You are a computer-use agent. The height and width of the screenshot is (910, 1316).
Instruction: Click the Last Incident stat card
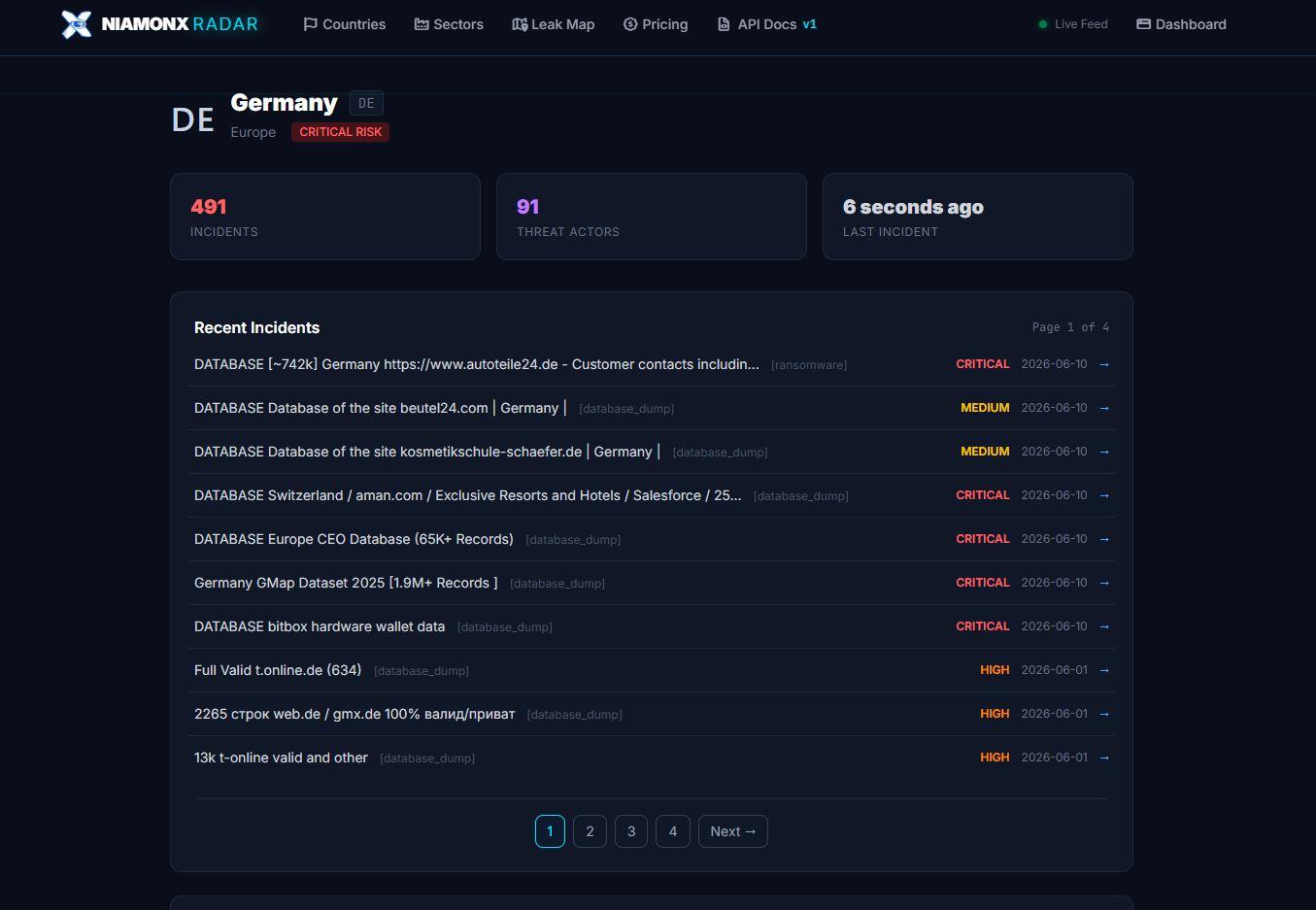click(x=978, y=217)
